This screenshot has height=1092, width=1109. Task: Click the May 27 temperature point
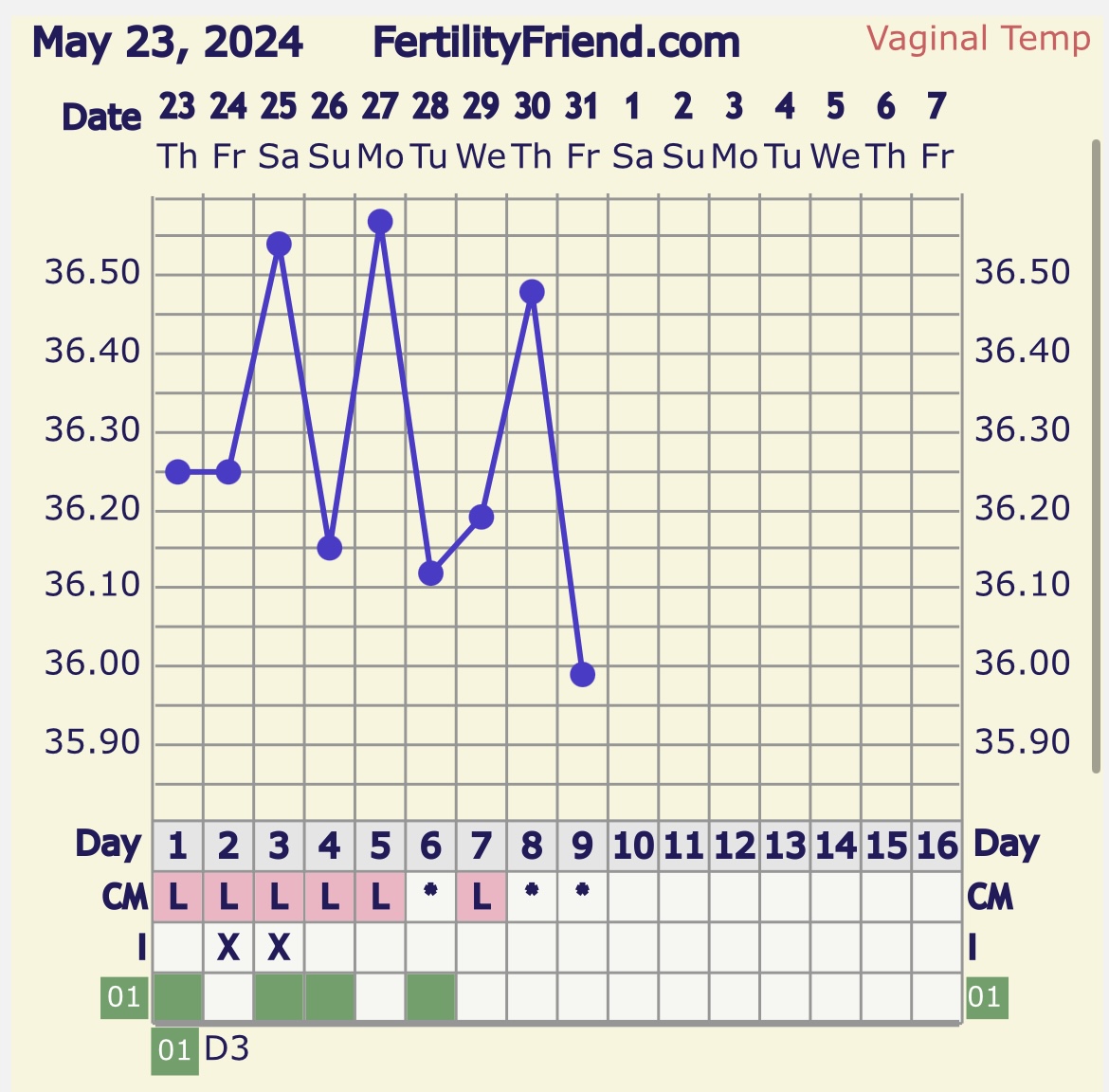tap(380, 222)
